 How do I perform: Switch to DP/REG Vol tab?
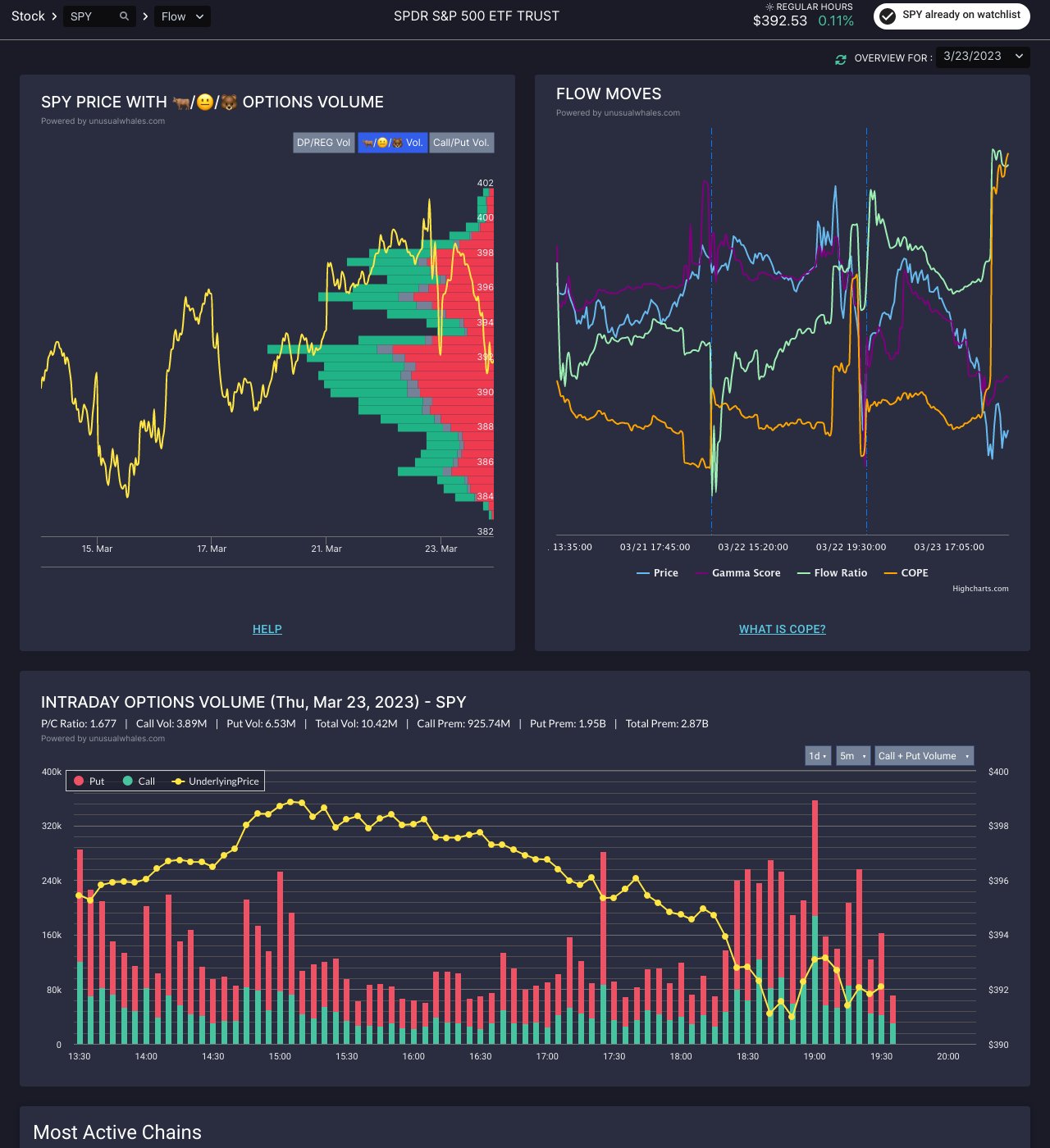pyautogui.click(x=323, y=143)
